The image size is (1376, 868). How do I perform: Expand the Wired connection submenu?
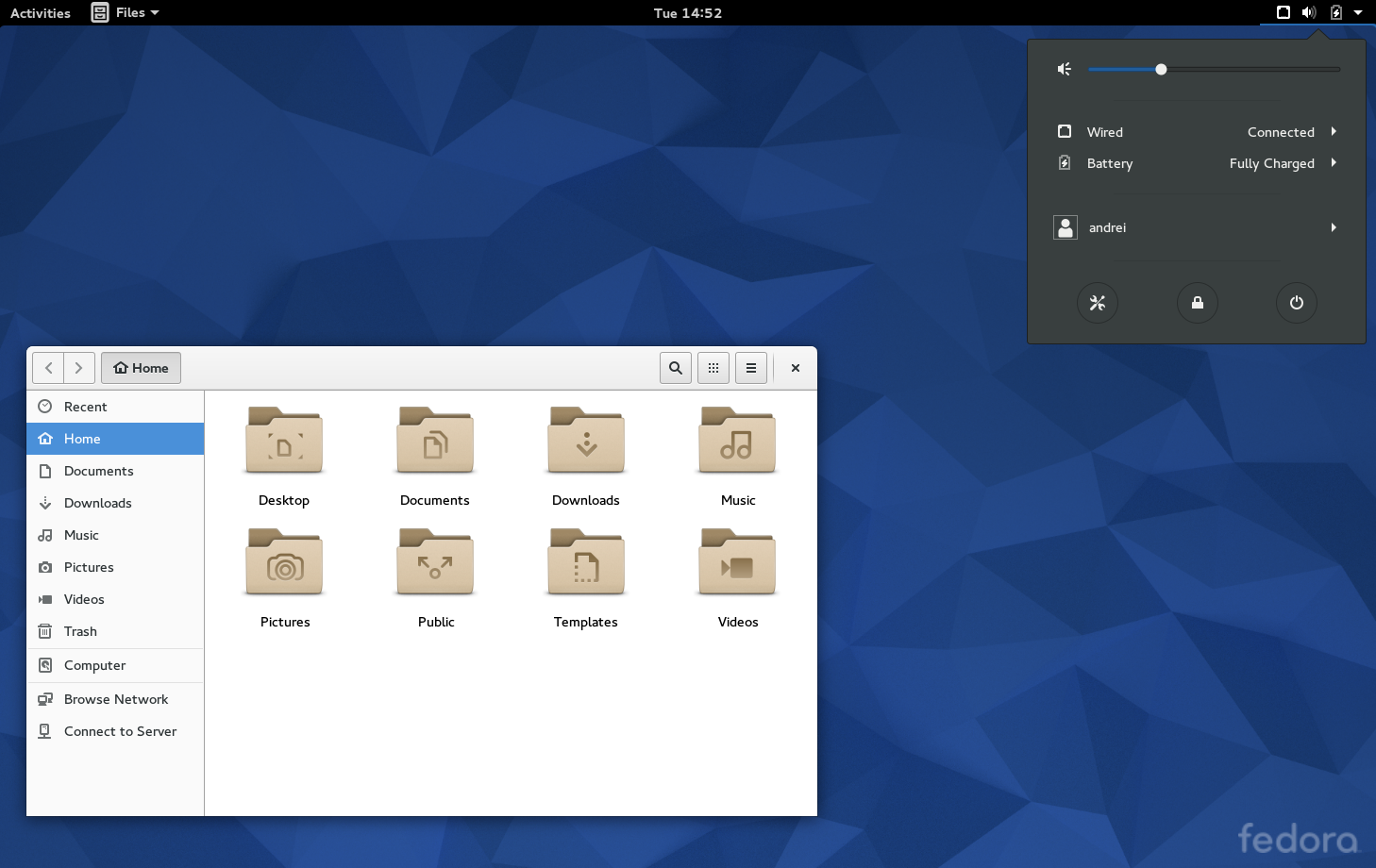1197,132
